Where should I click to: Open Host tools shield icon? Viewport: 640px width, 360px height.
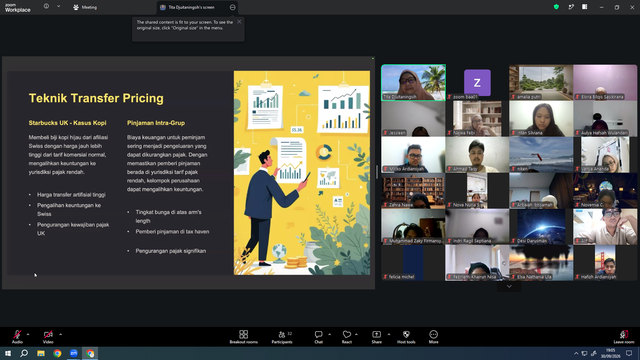(x=406, y=335)
